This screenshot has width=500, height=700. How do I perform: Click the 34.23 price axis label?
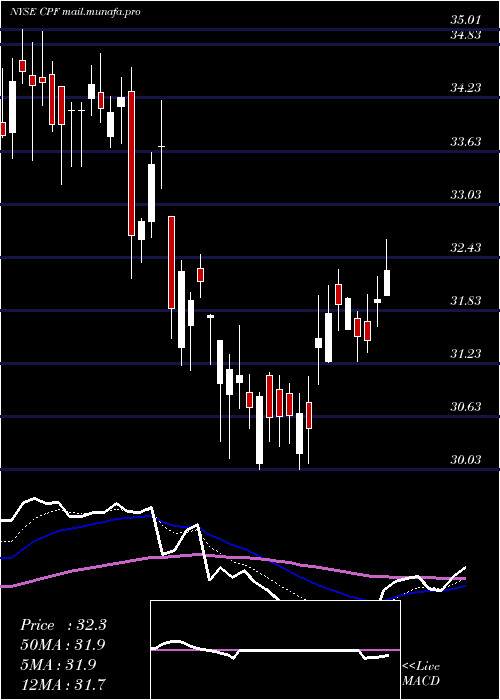tap(465, 88)
